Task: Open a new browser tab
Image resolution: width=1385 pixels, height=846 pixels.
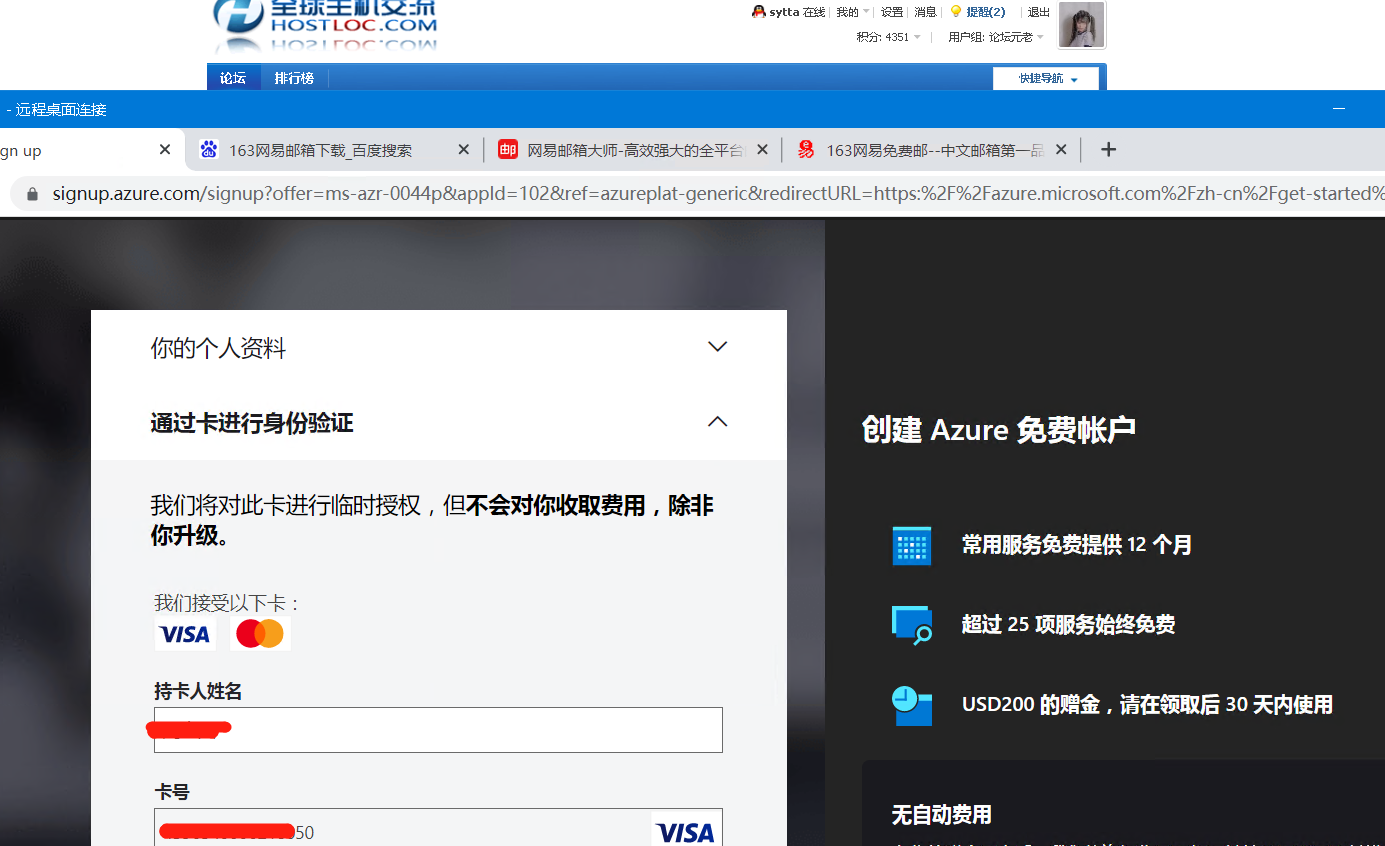Action: pyautogui.click(x=1108, y=149)
